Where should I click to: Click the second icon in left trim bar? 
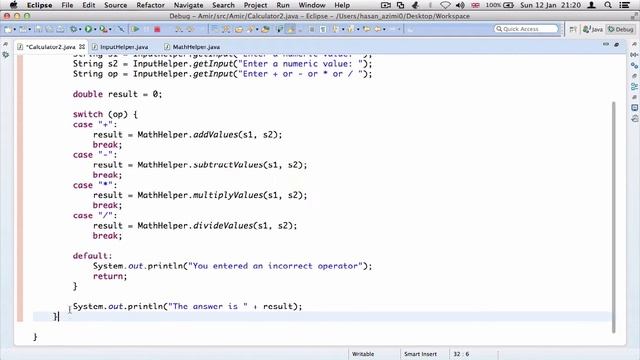click(x=5, y=54)
